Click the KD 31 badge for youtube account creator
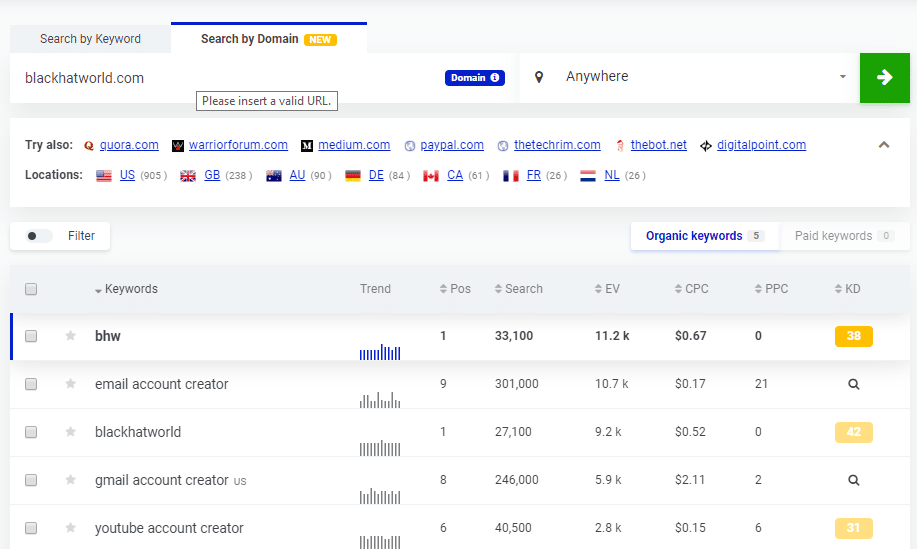Viewport: 917px width, 549px height. click(x=854, y=528)
